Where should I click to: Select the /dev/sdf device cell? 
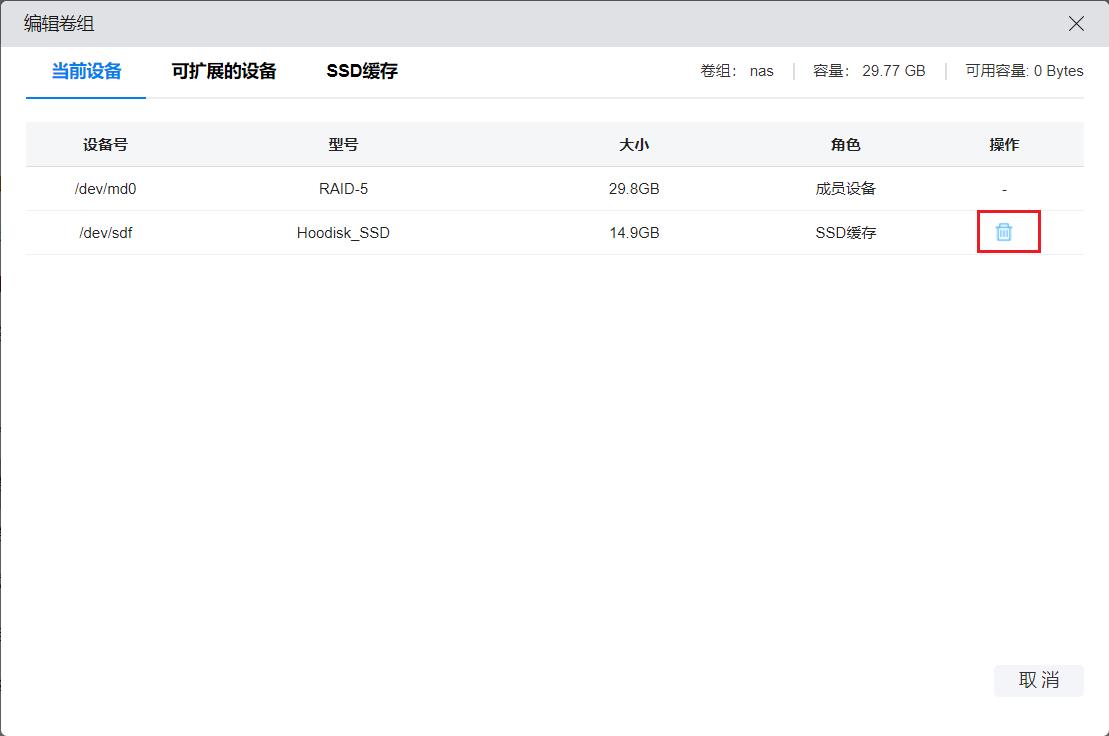(x=105, y=233)
